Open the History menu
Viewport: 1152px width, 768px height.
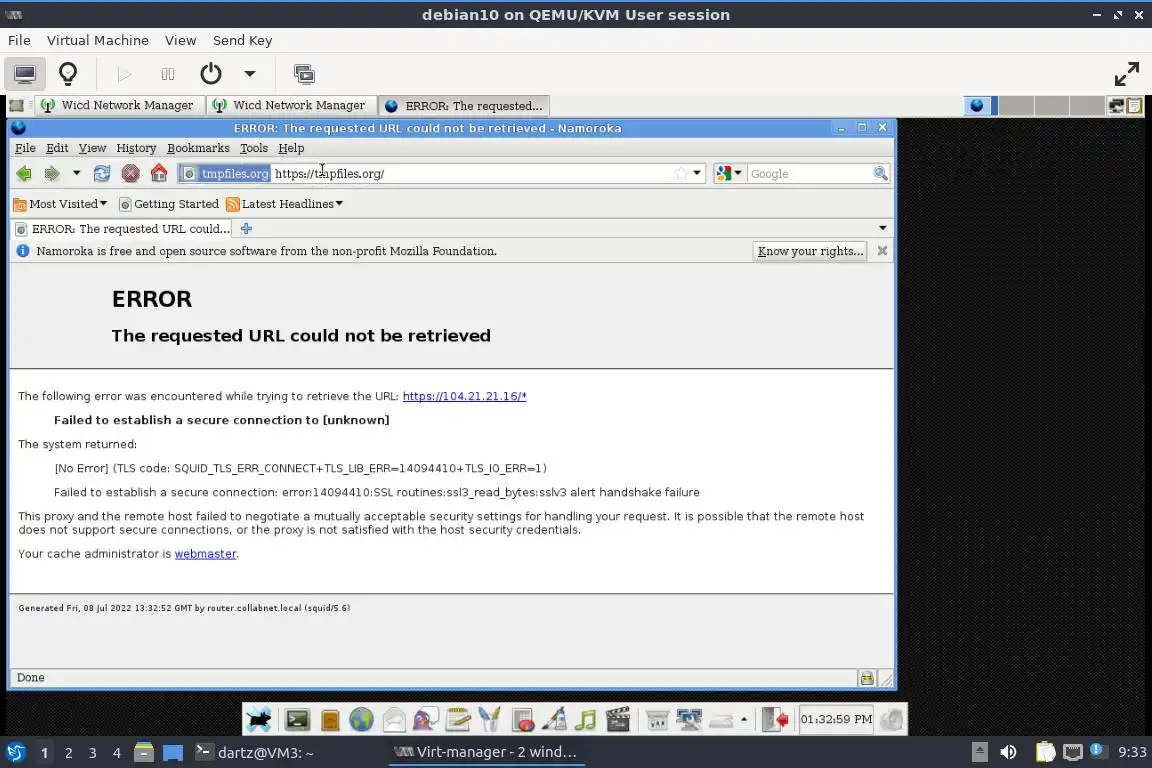(x=136, y=148)
